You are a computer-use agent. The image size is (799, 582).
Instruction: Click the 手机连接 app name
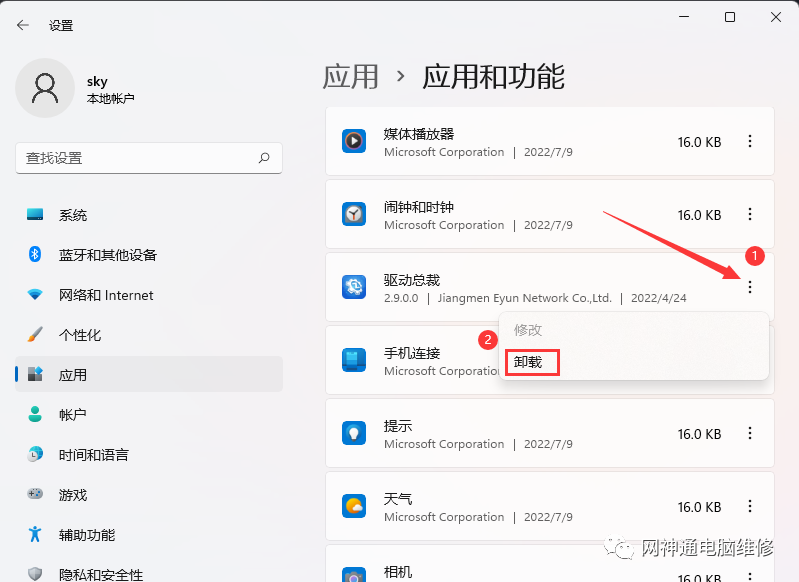(412, 353)
